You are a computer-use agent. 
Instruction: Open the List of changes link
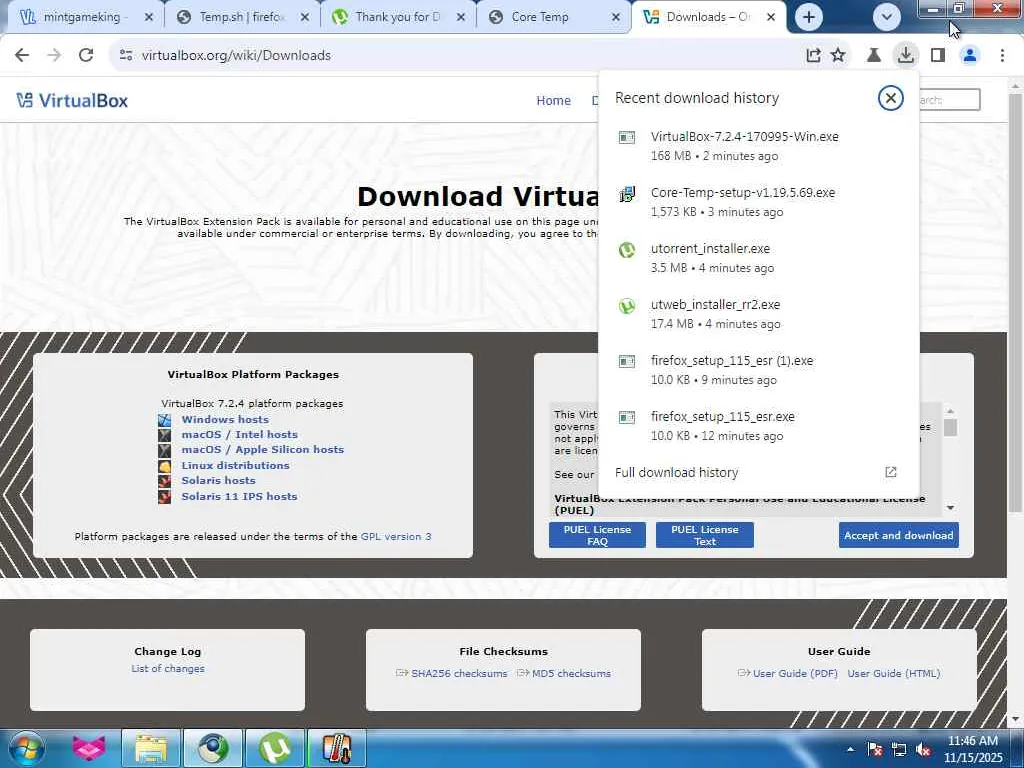coord(168,669)
